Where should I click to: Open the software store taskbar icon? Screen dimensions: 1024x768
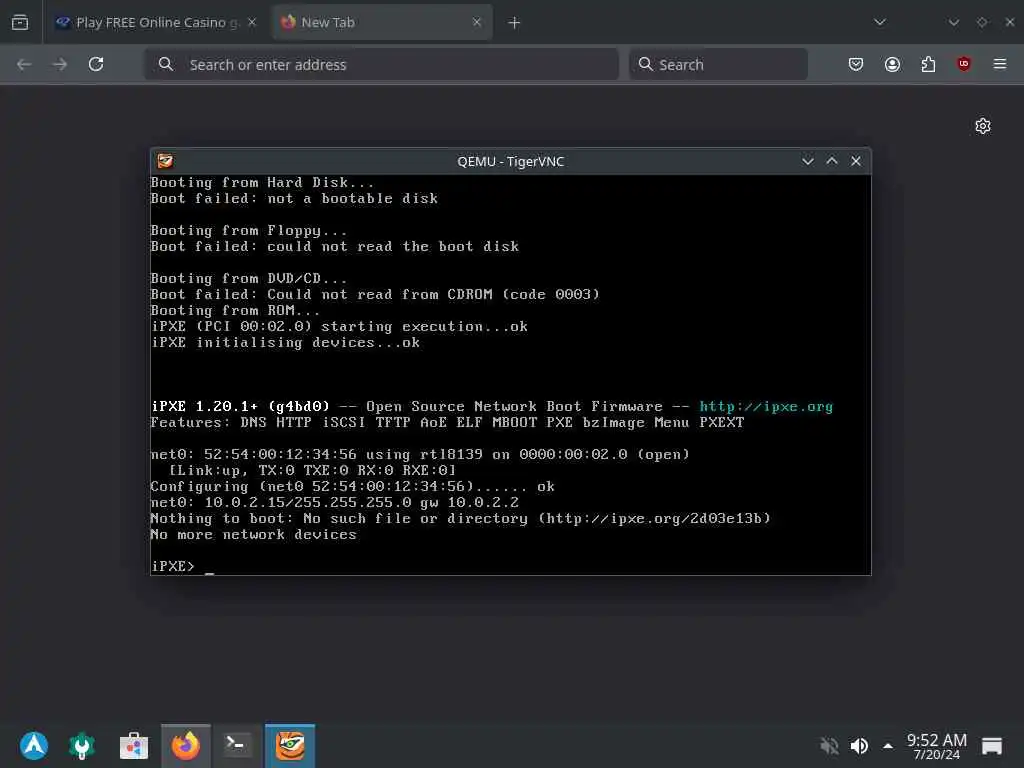pos(134,746)
